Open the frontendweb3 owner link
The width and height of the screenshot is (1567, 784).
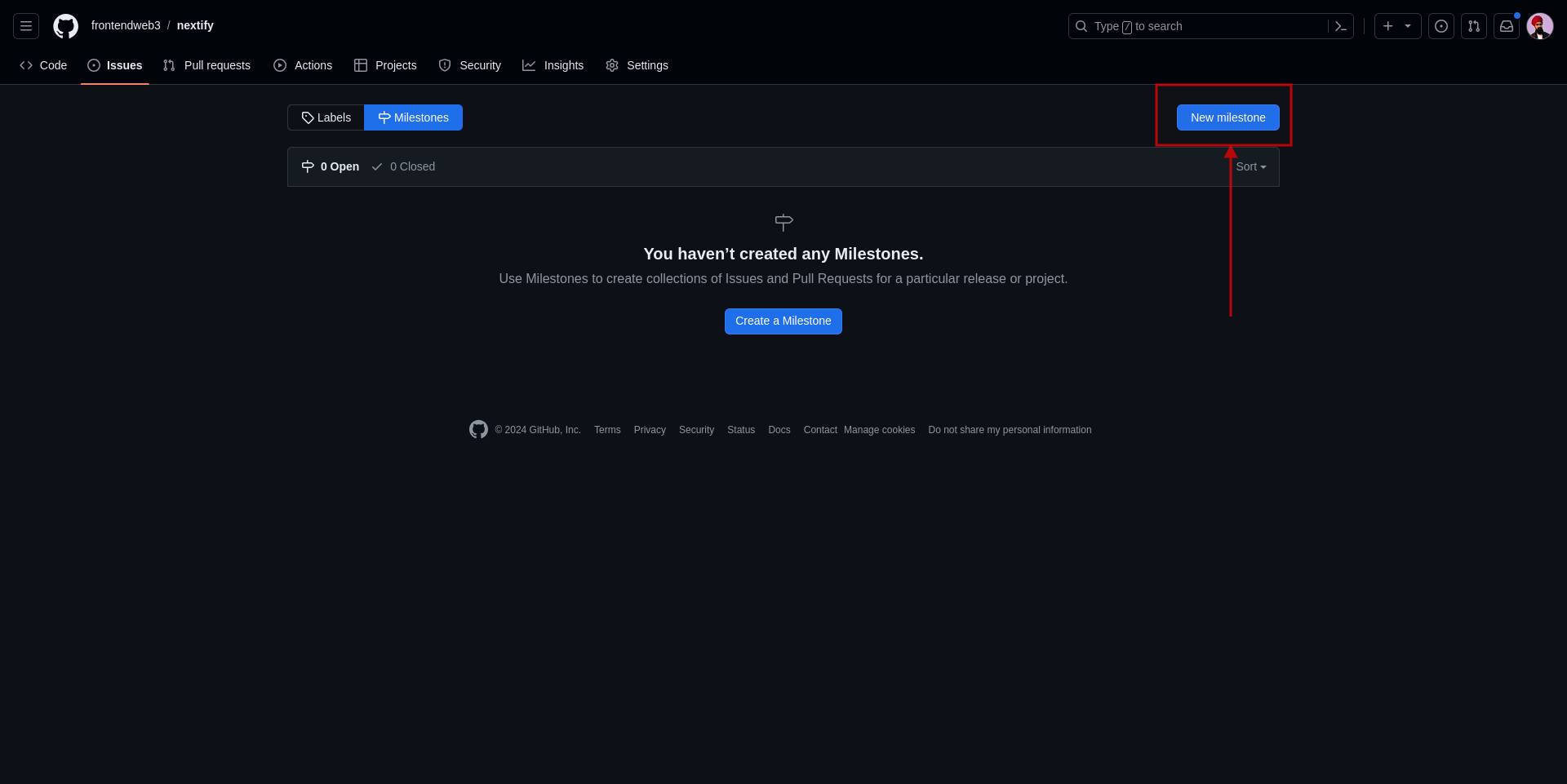click(x=126, y=25)
